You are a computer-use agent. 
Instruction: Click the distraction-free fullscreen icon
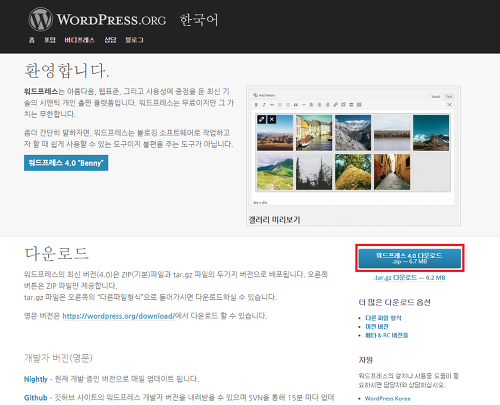tap(449, 105)
